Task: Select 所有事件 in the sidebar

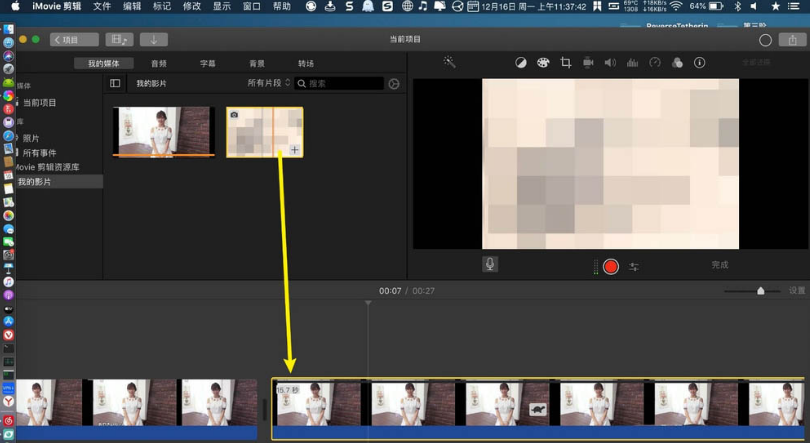Action: click(x=39, y=153)
